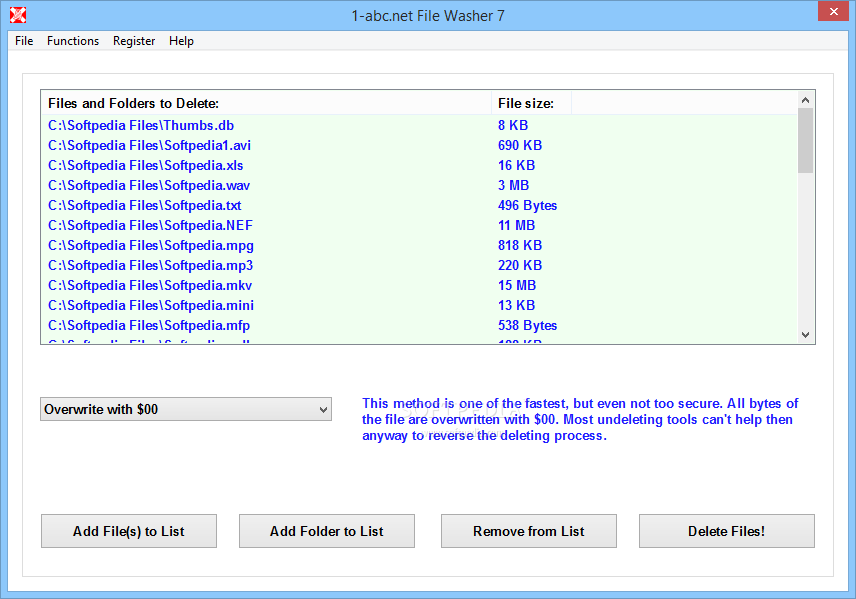This screenshot has height=599, width=856.
Task: Click the file list scrollbar thumb
Action: [805, 140]
